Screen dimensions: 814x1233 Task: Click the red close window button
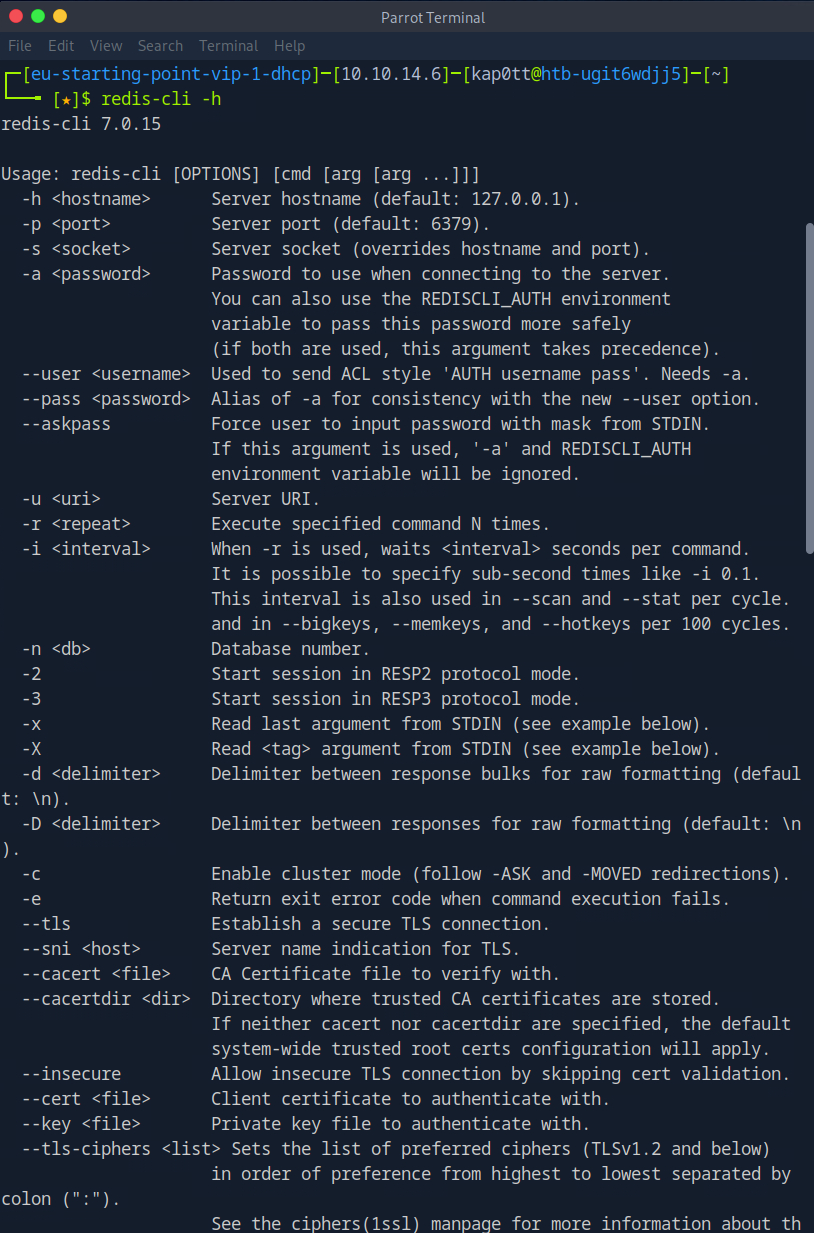click(17, 17)
